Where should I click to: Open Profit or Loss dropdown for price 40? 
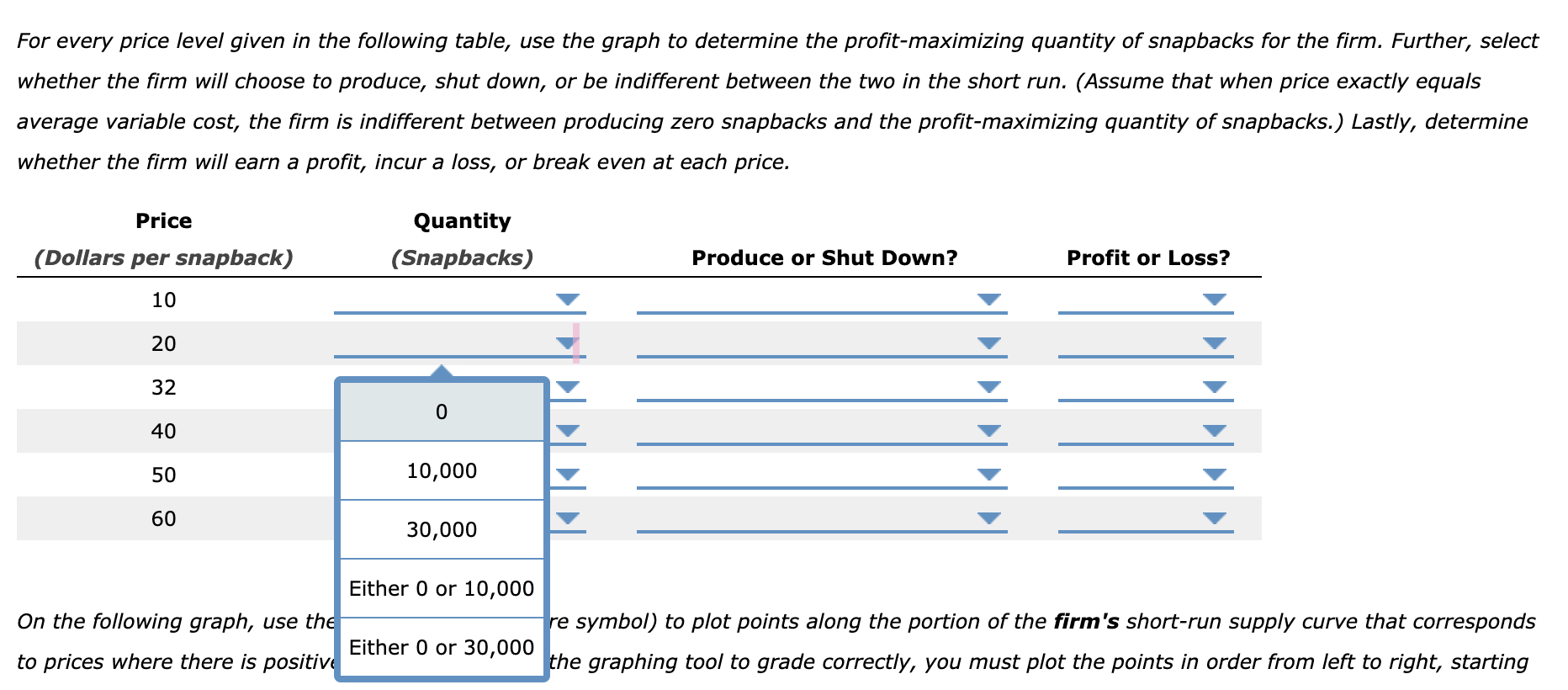tap(1213, 431)
